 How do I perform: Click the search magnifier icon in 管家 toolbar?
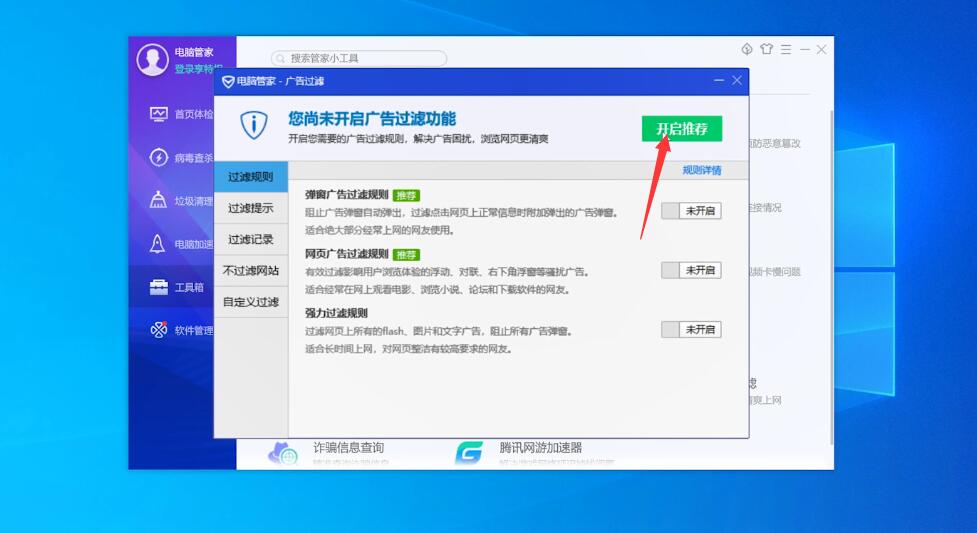tap(280, 59)
